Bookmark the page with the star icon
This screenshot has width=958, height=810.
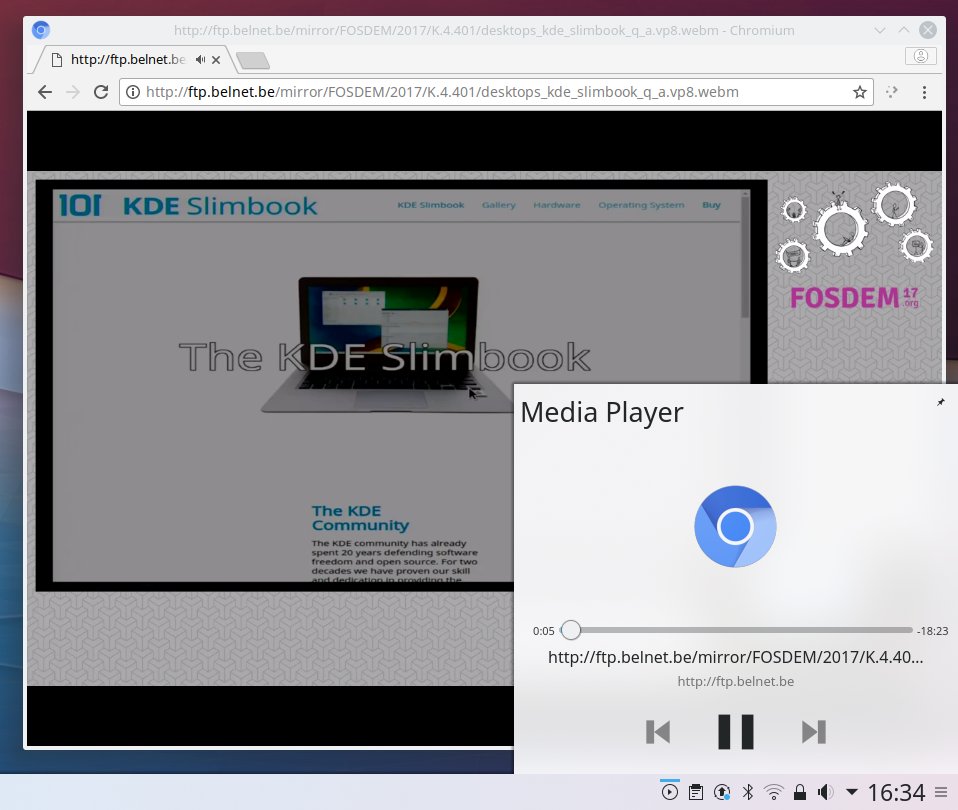[860, 92]
